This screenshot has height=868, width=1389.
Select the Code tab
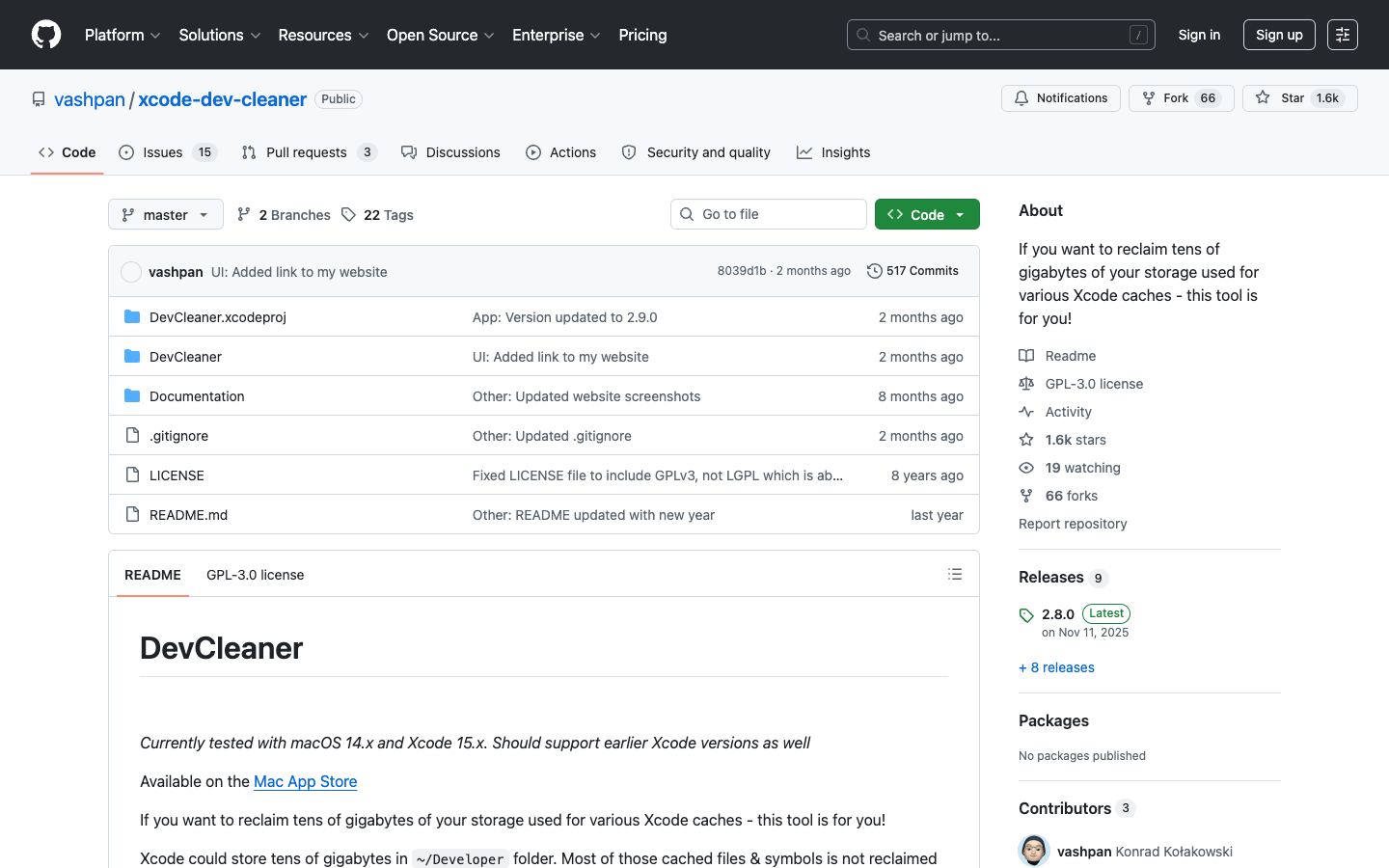click(68, 152)
